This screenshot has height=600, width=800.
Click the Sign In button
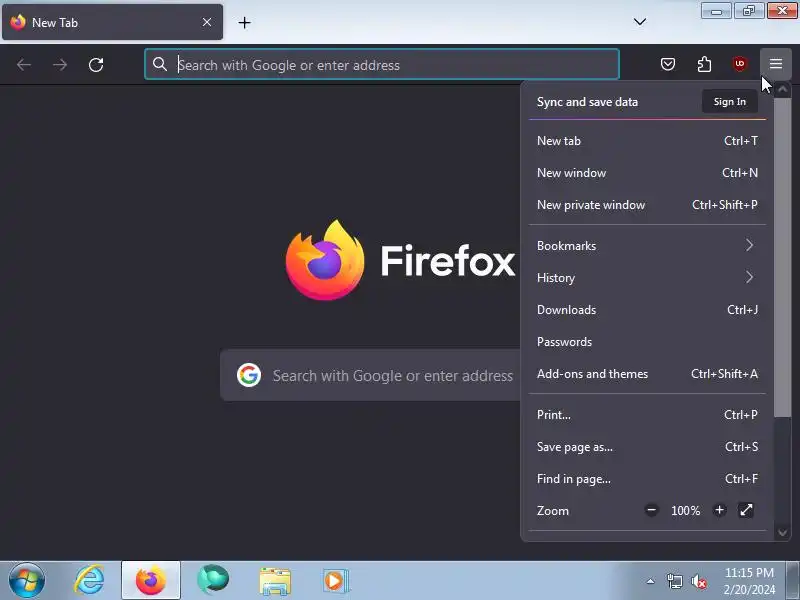pyautogui.click(x=730, y=102)
